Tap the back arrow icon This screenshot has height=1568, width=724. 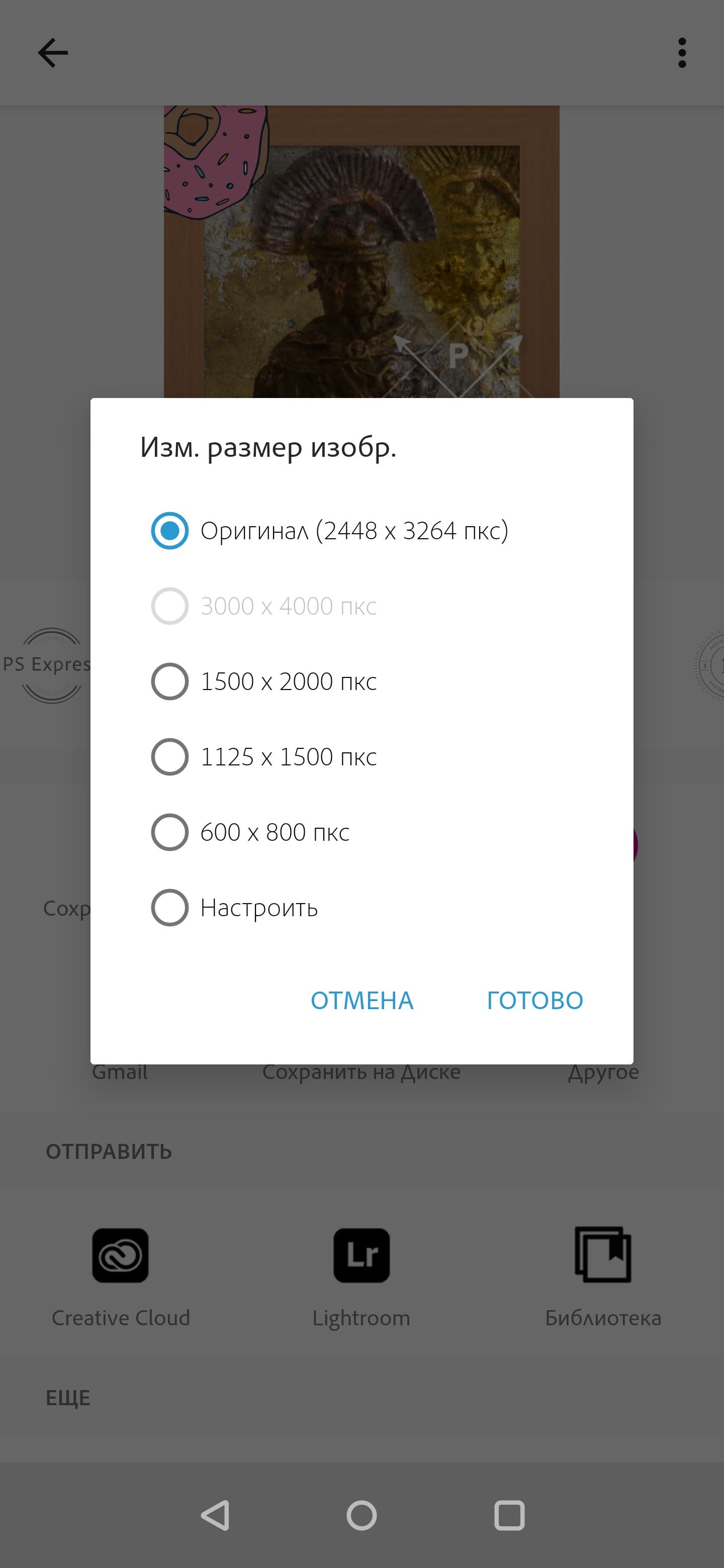tap(53, 53)
